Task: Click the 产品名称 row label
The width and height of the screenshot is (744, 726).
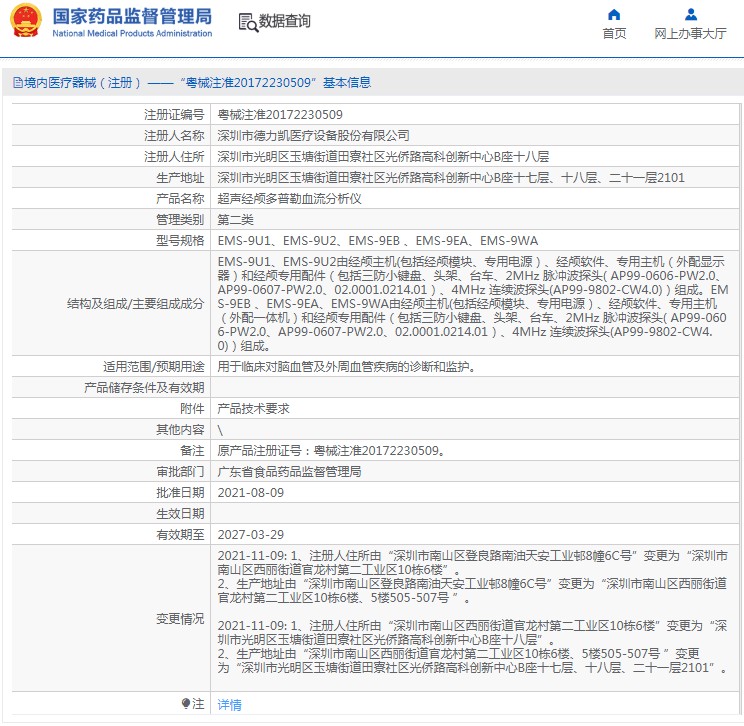Action: coord(180,198)
